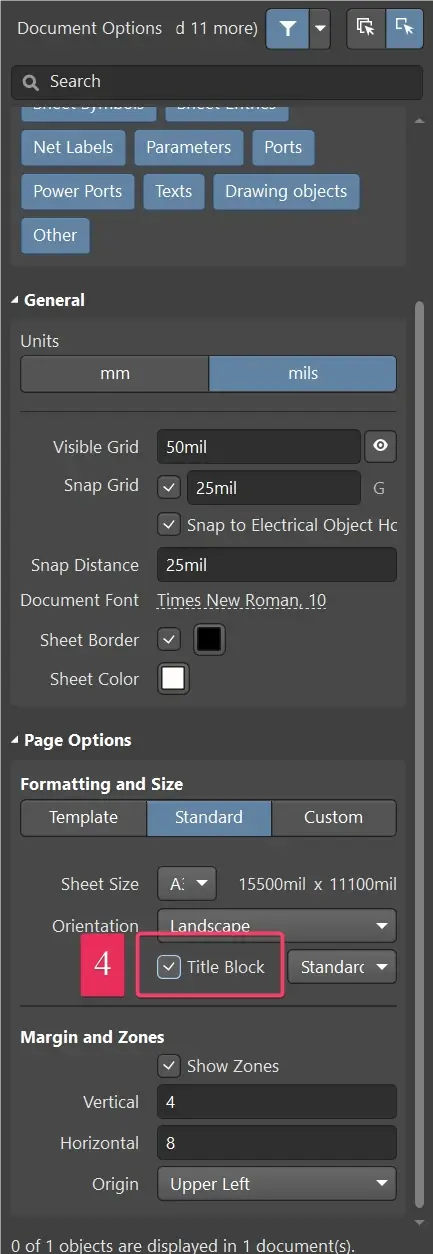Screen dimensions: 433x1254
Task: Collapse the Page Options section
Action: point(16,741)
